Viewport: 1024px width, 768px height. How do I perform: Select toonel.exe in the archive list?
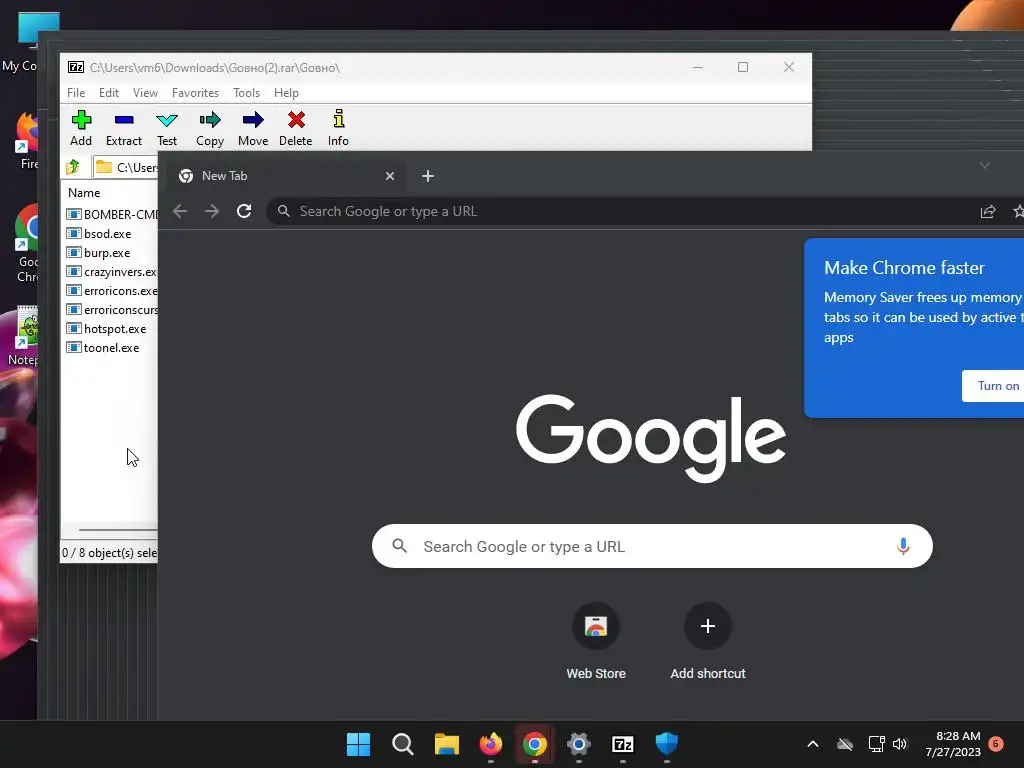pyautogui.click(x=103, y=347)
